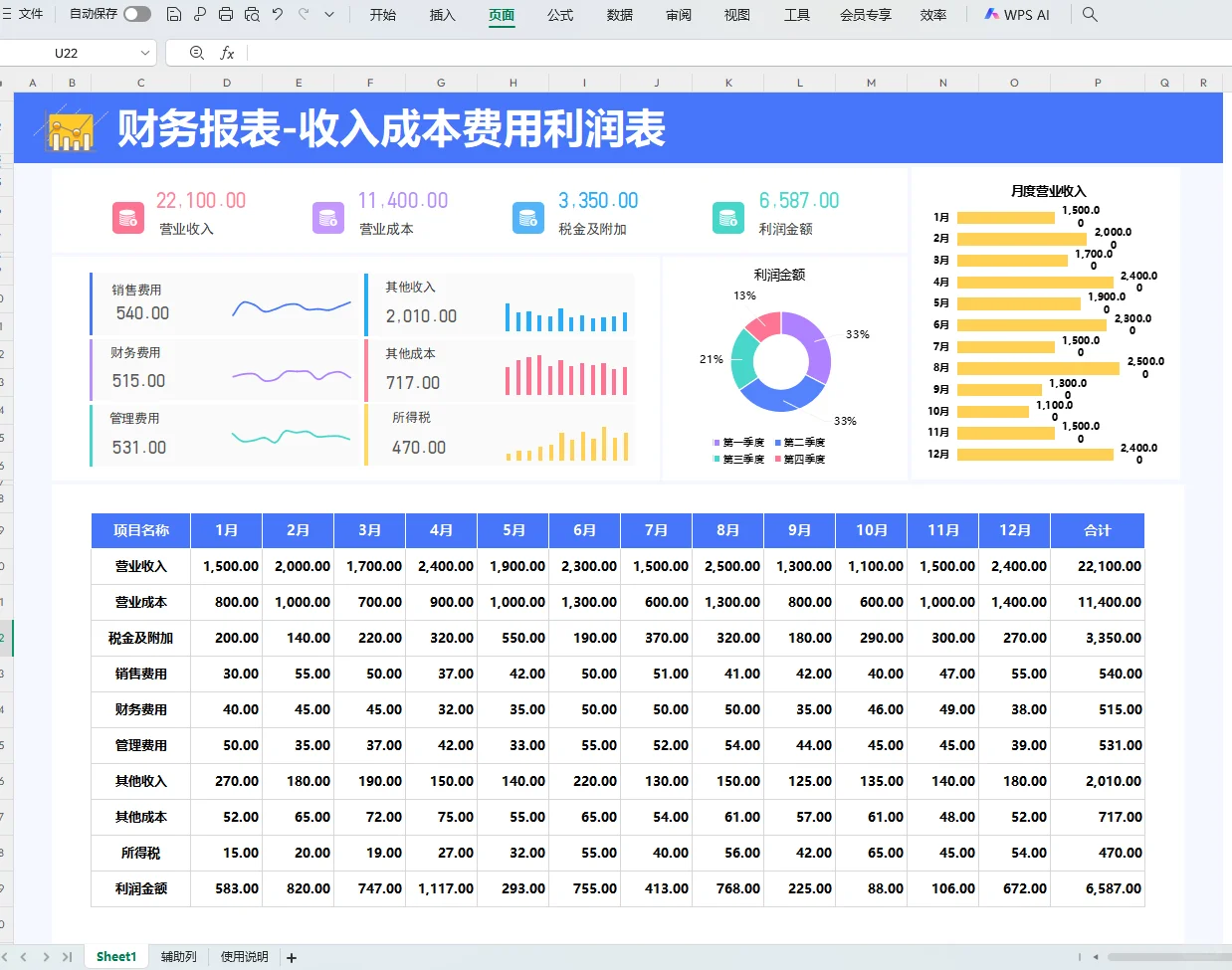Select the 项目名称 table header cell
The height and width of the screenshot is (970, 1232).
coord(141,530)
